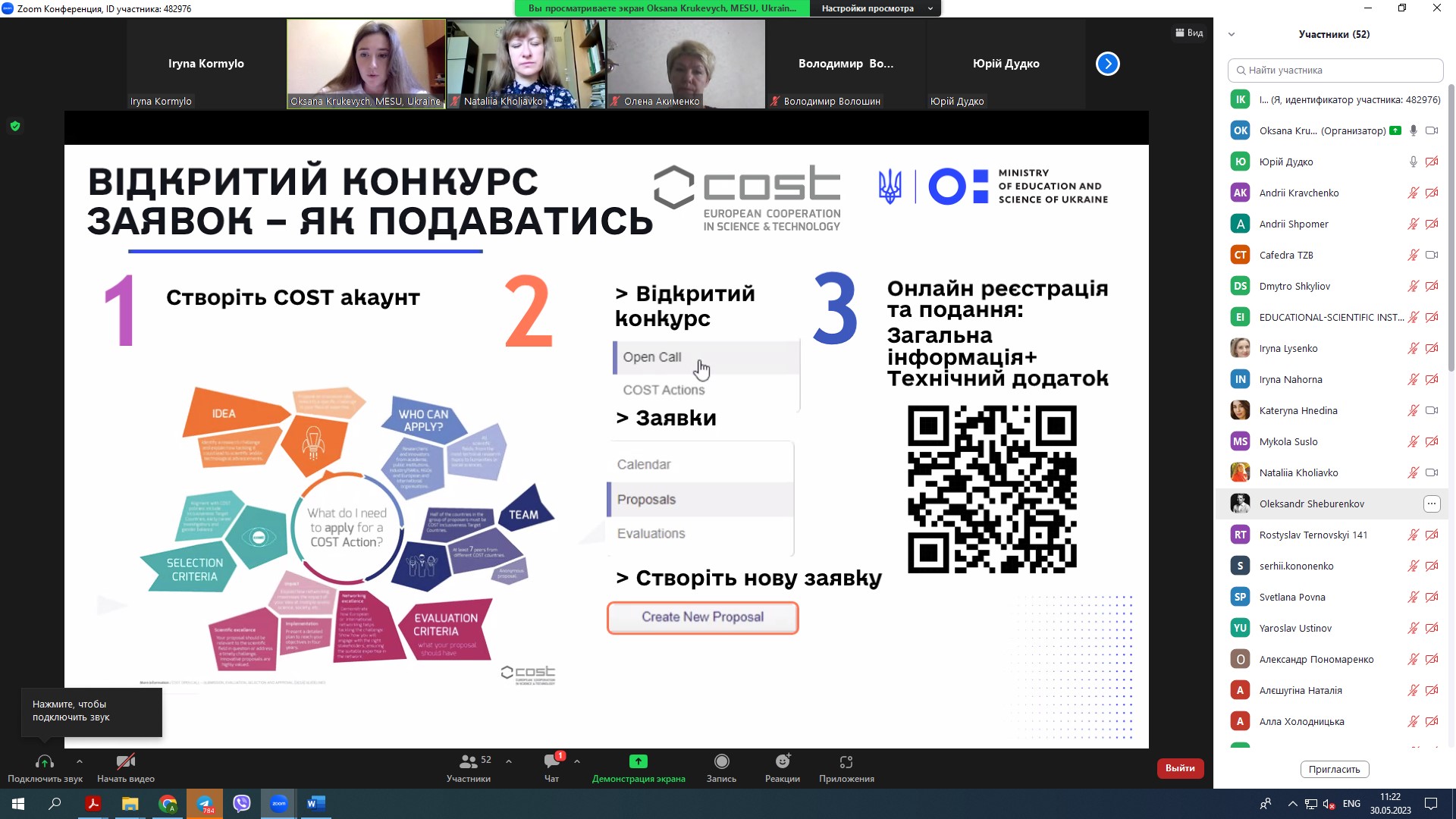Click the Reactions emoji icon

point(782,761)
